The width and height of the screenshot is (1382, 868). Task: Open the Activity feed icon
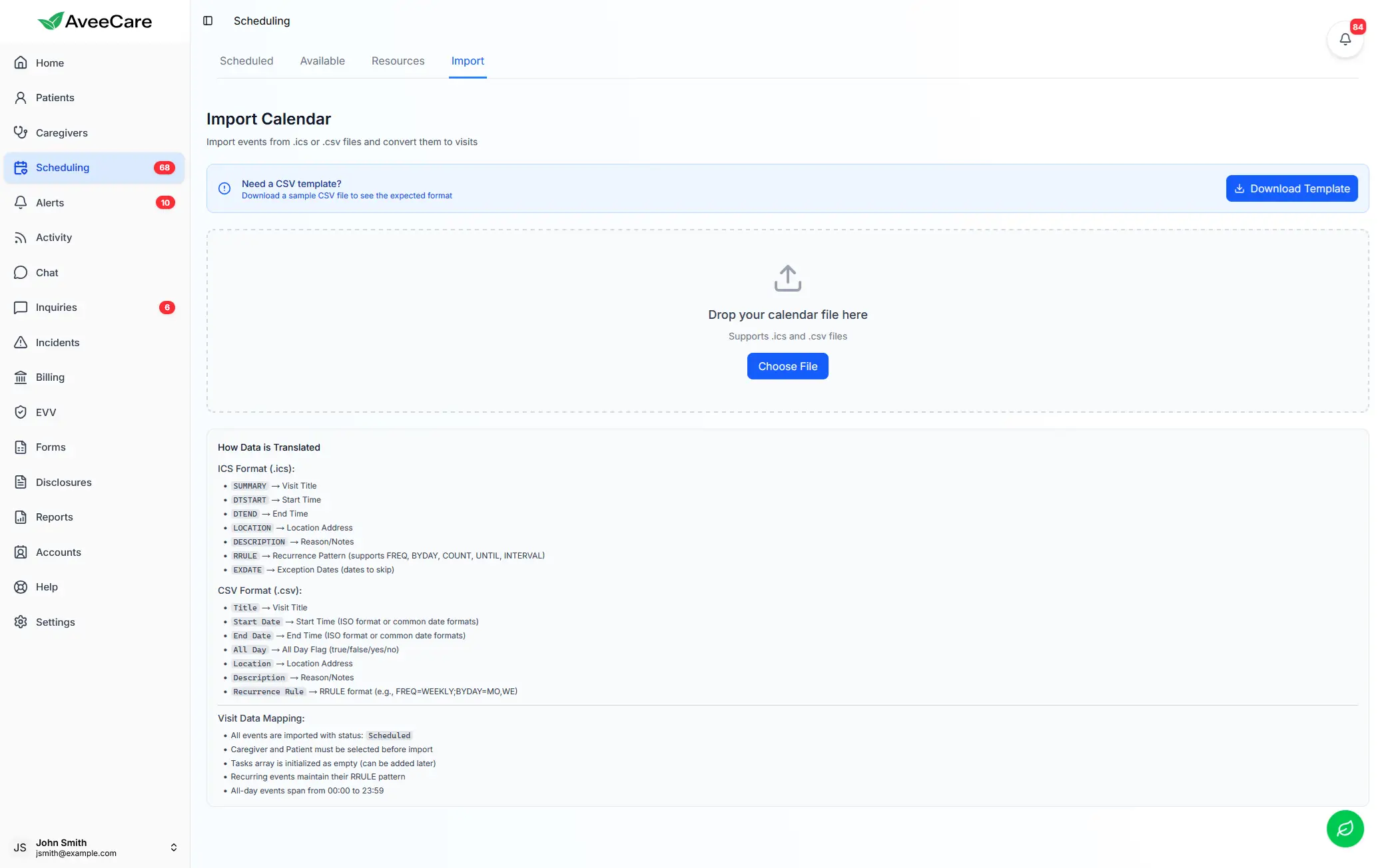pyautogui.click(x=21, y=237)
